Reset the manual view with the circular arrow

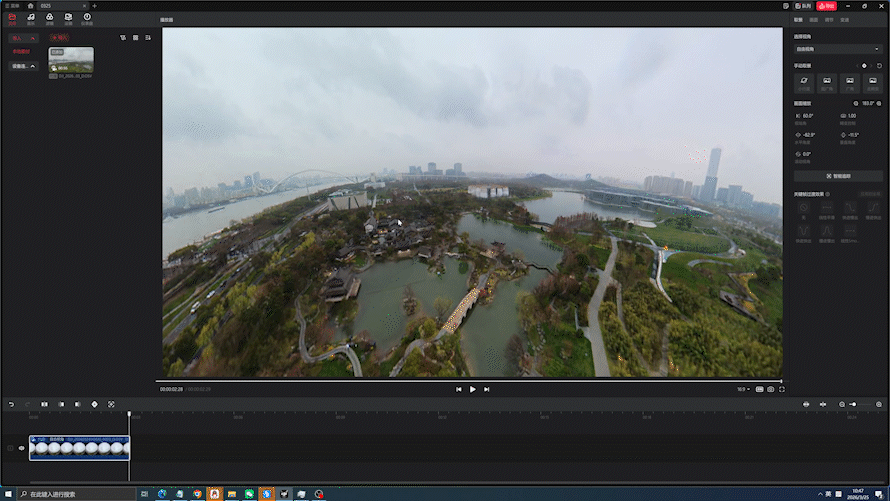878,66
